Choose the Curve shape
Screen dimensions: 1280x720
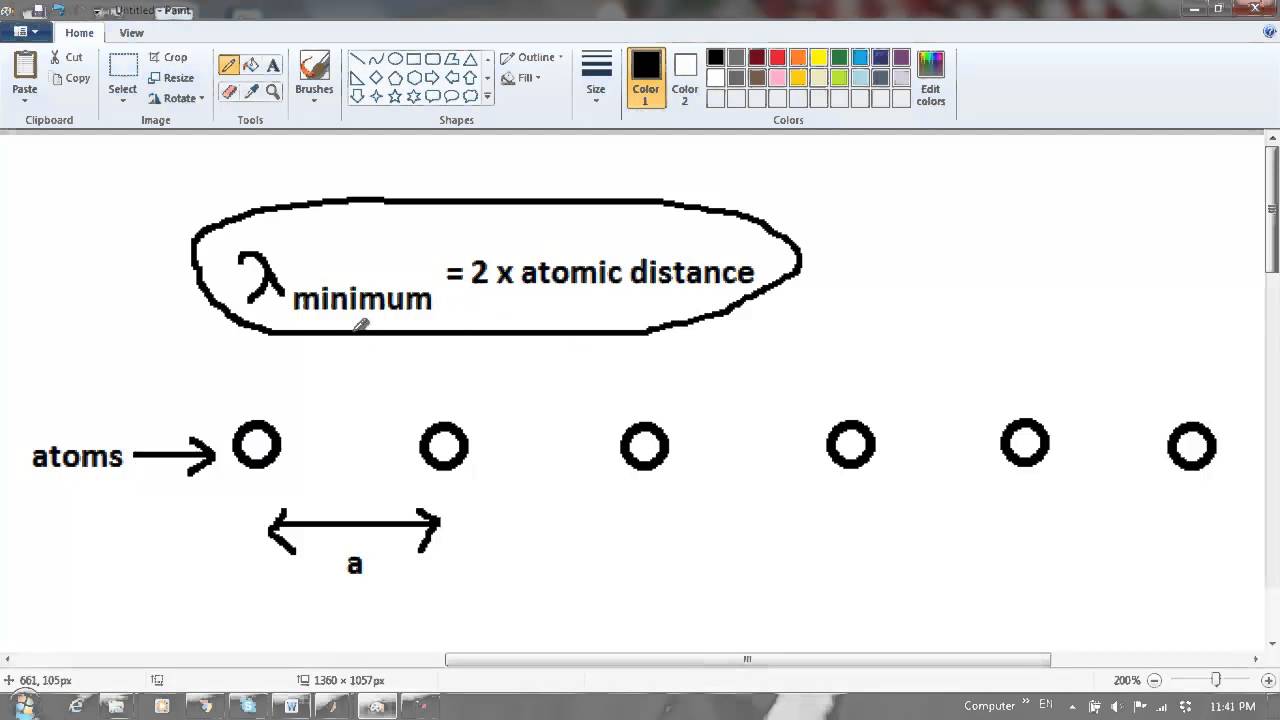click(x=376, y=59)
